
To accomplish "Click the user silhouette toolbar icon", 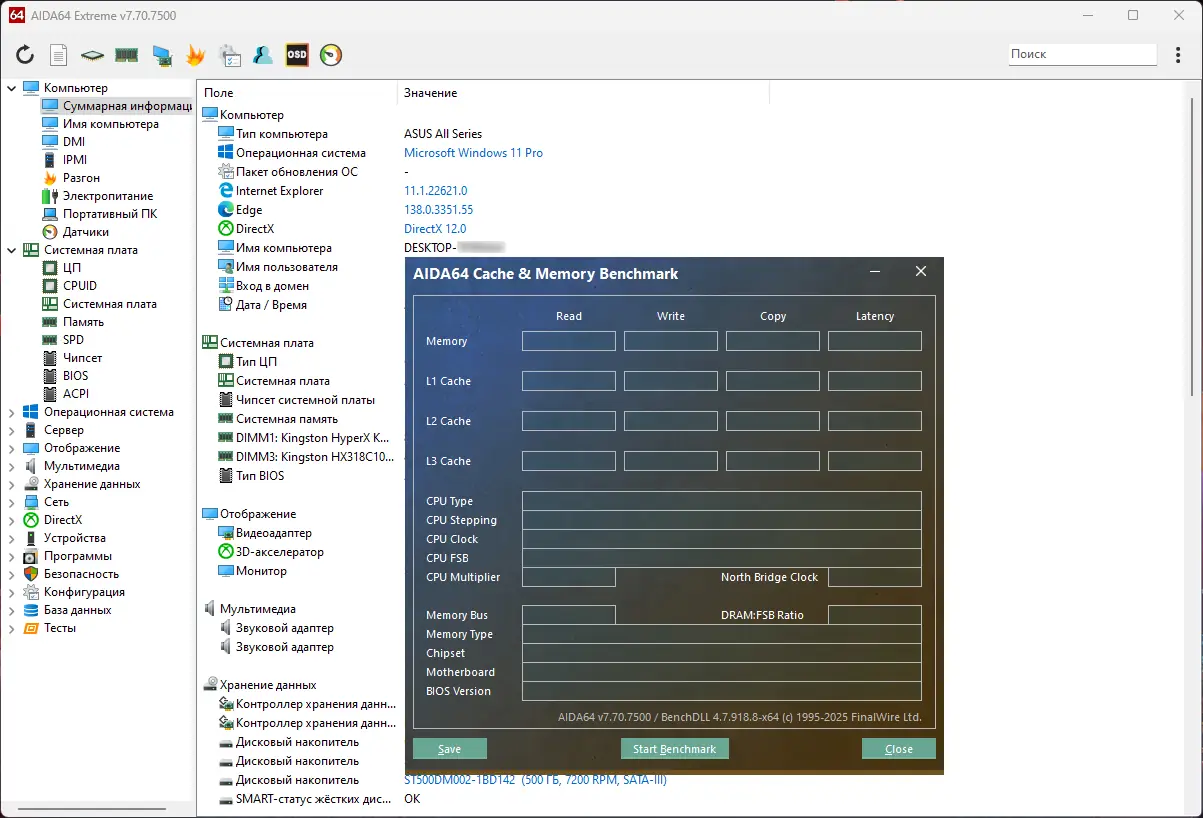I will (263, 55).
